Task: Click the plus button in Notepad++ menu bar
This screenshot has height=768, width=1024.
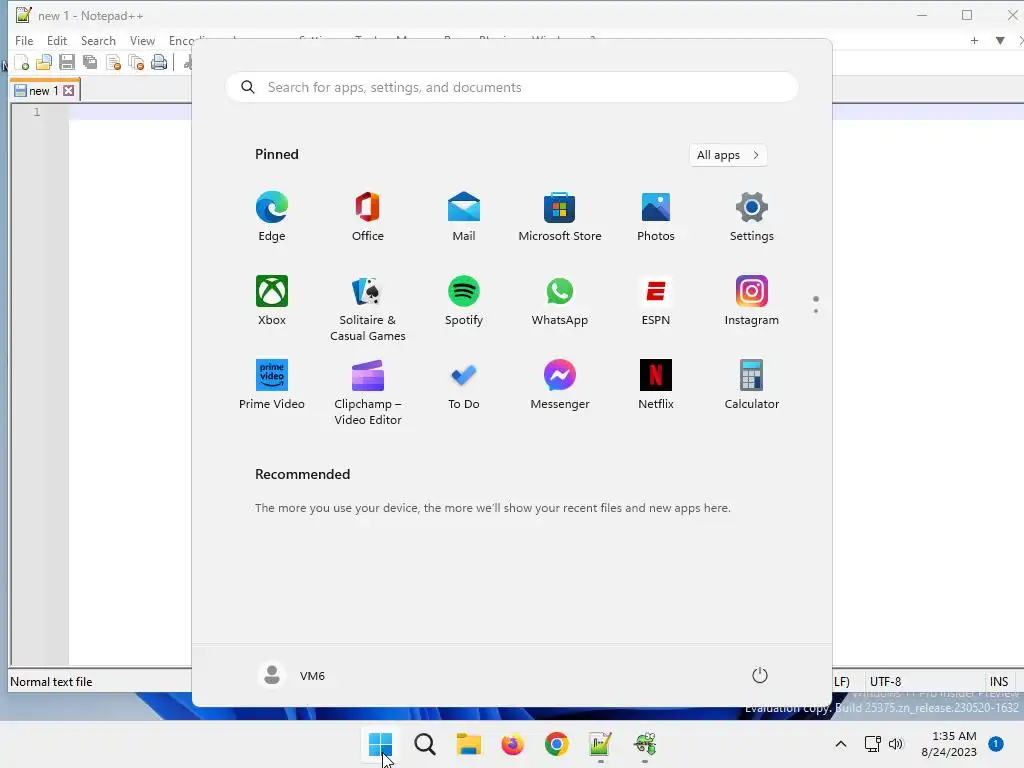Action: pyautogui.click(x=974, y=40)
